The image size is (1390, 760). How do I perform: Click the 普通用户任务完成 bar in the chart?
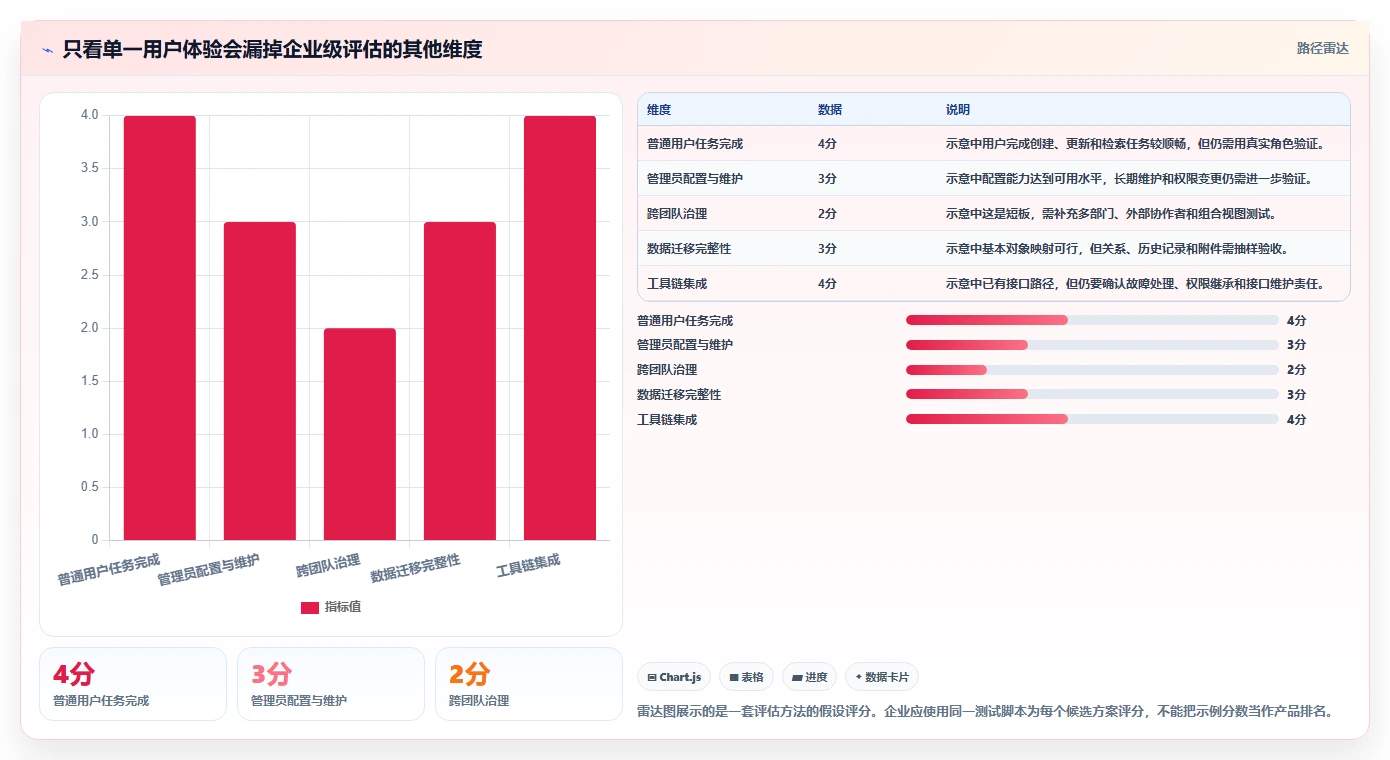pyautogui.click(x=160, y=328)
